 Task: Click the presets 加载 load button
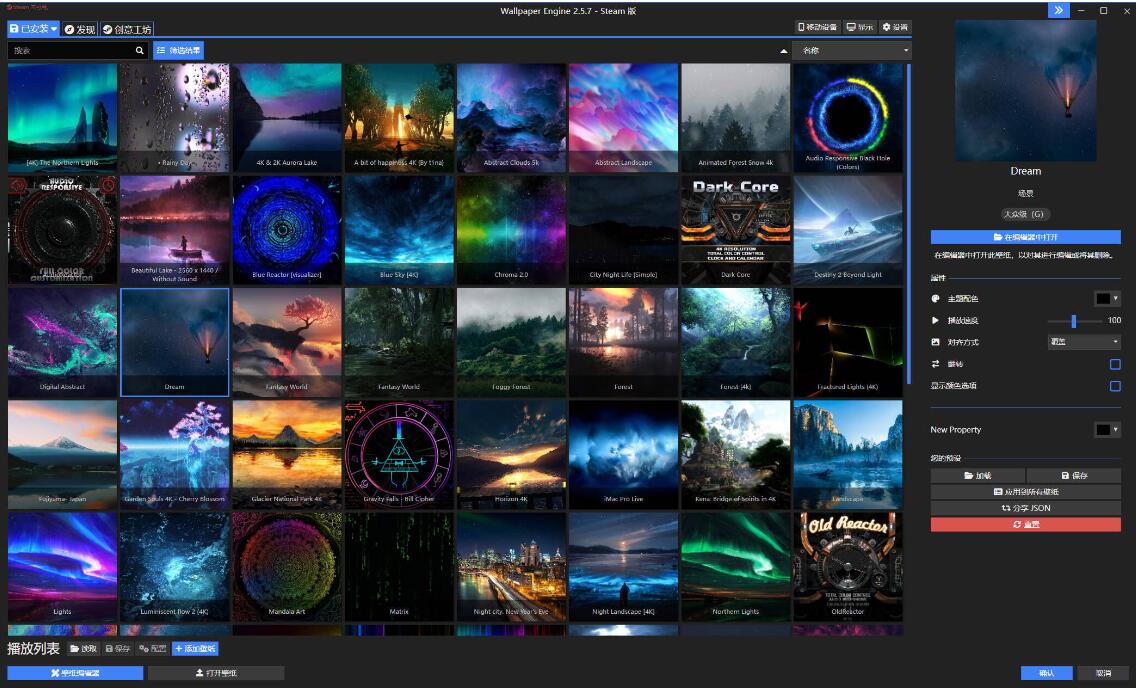977,476
